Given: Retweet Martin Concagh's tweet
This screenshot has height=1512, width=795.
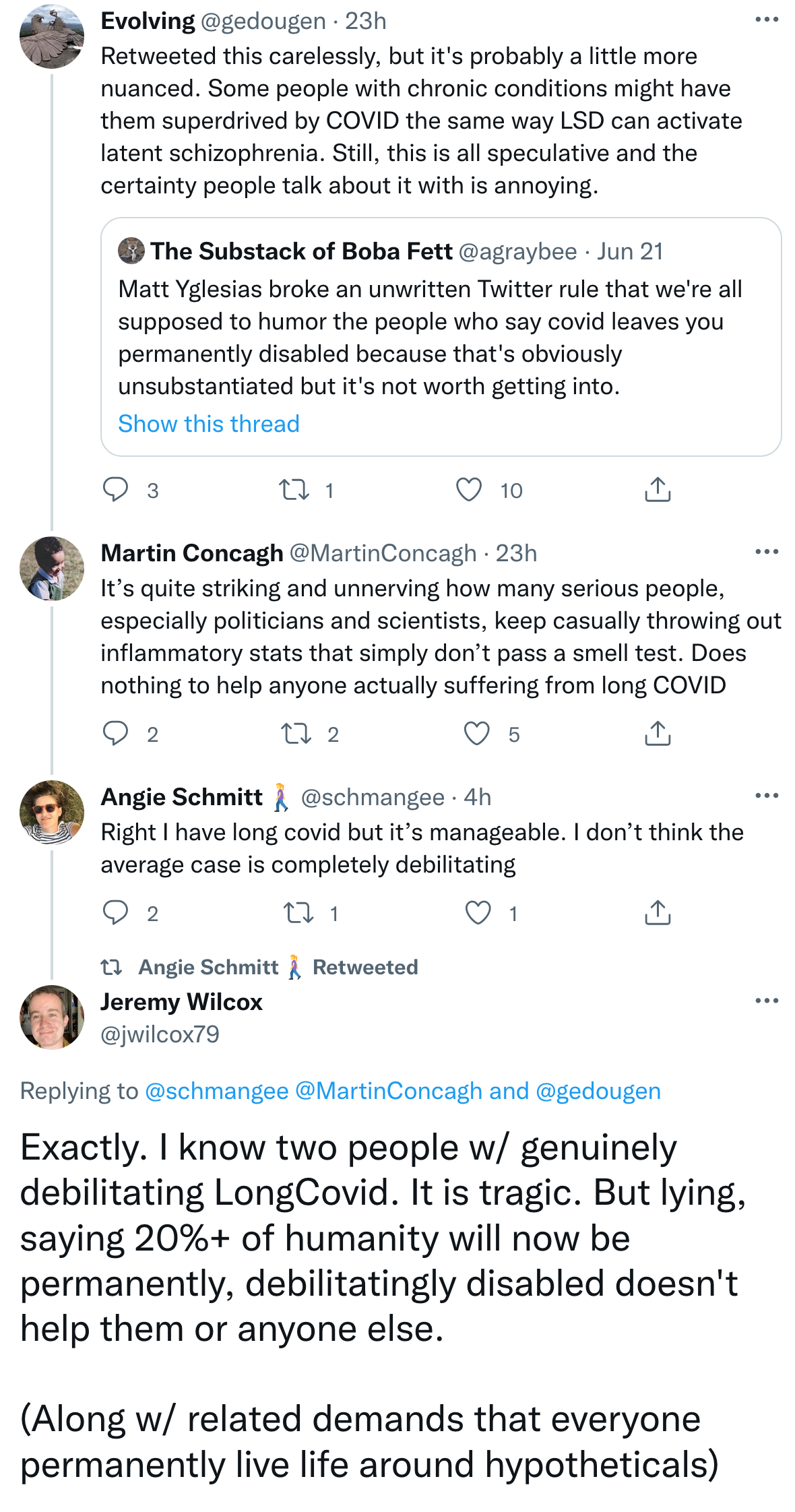Looking at the screenshot, I should click(x=296, y=734).
